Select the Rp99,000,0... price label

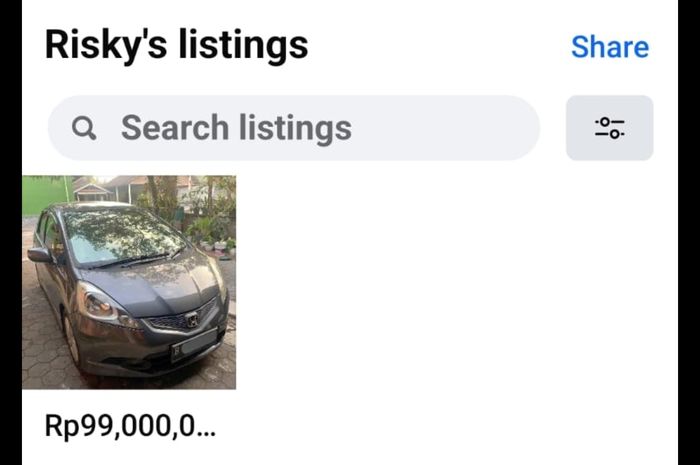130,425
